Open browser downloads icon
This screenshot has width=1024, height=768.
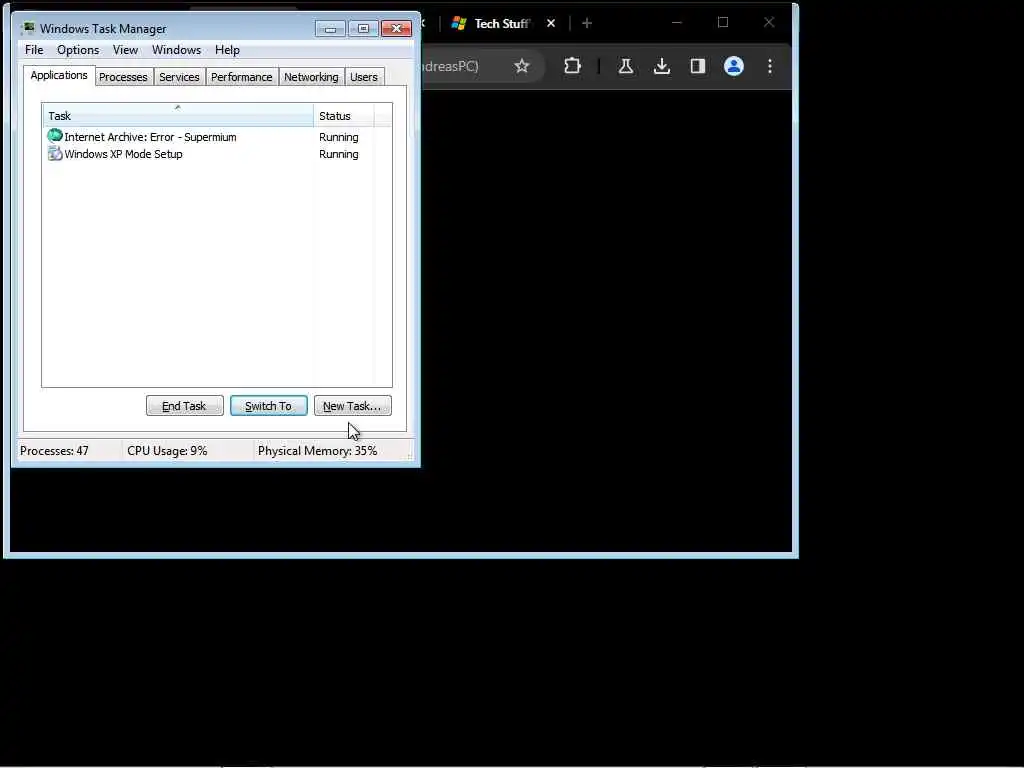(662, 66)
